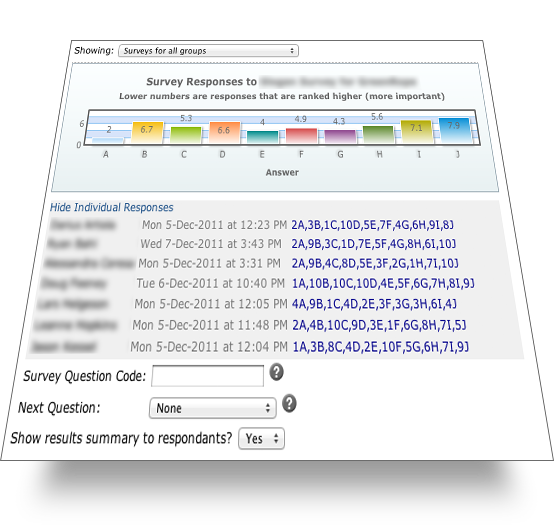Click help icon beside Survey Question Code
Image resolution: width=556 pixels, height=526 pixels.
click(x=276, y=372)
